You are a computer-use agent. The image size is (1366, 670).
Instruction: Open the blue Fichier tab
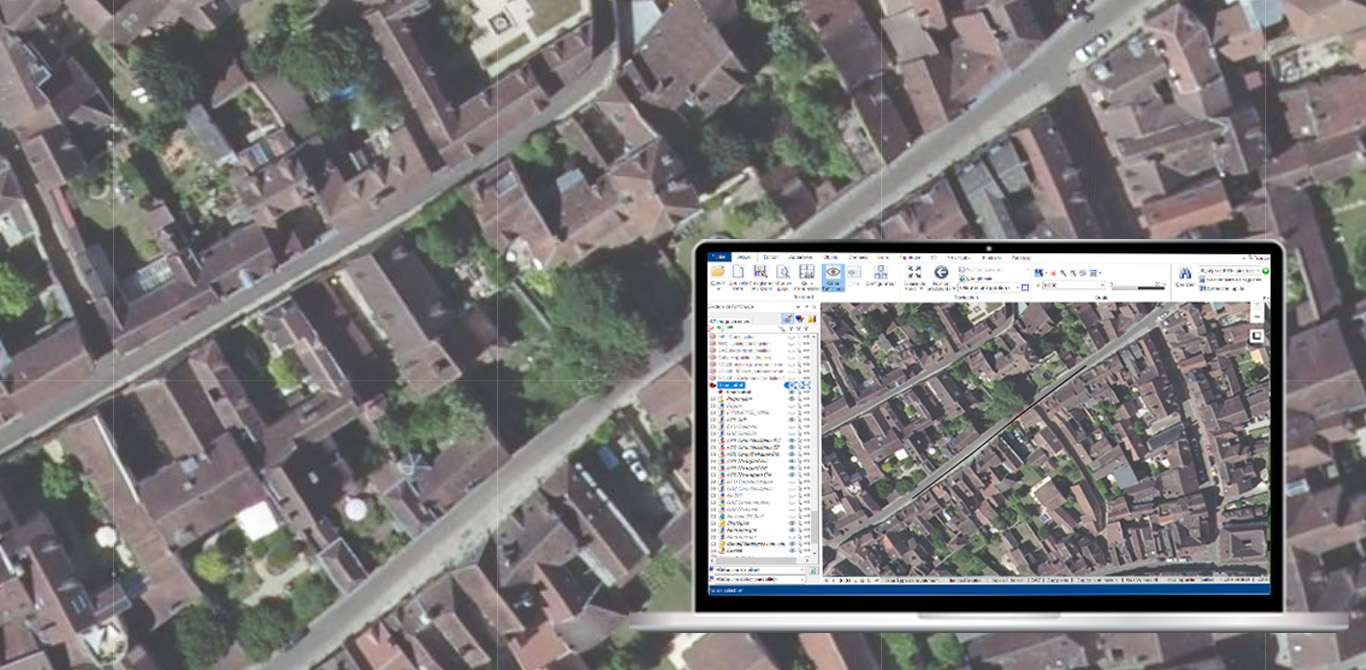click(x=718, y=257)
